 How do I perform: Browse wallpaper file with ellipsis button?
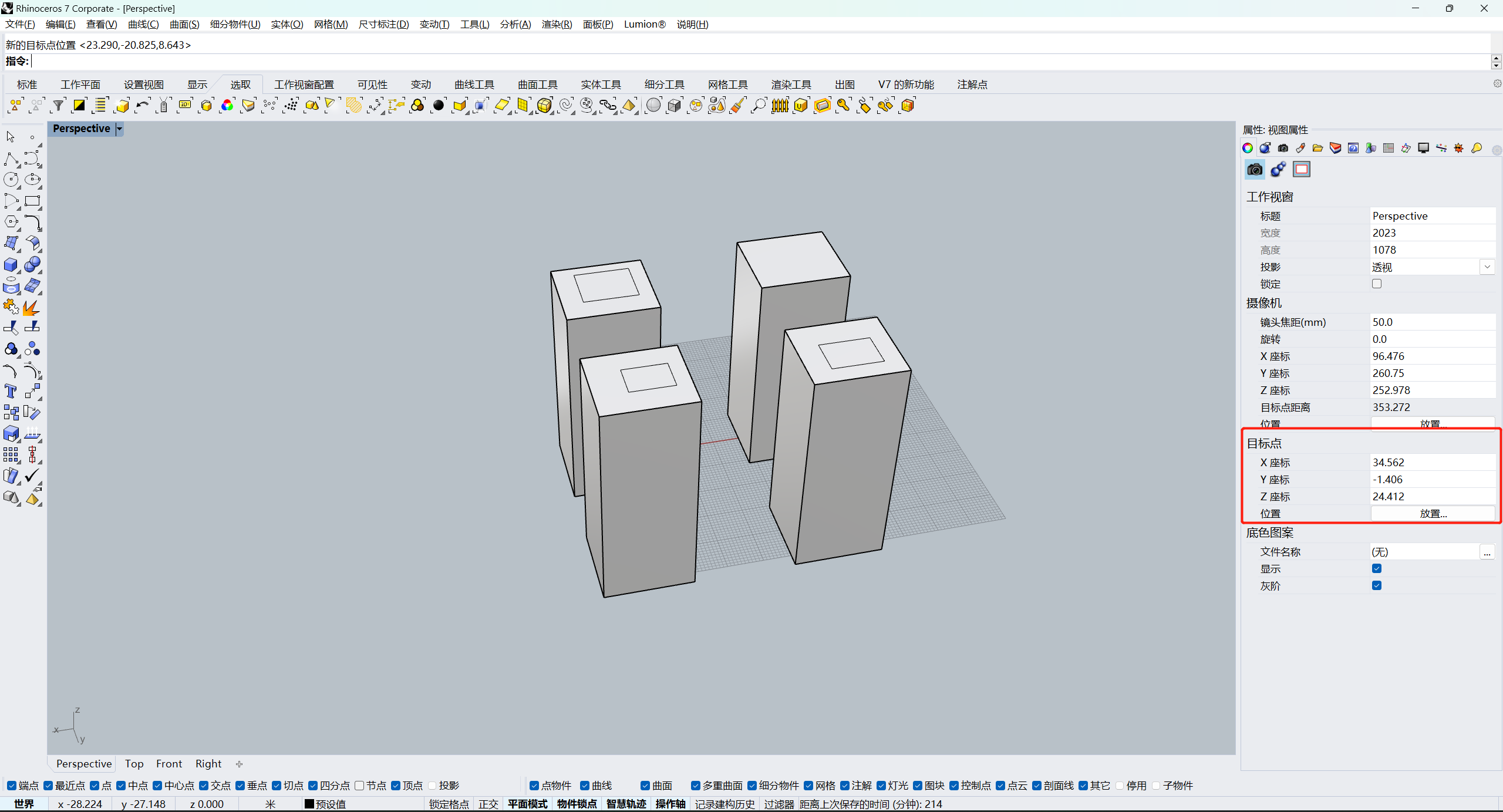coord(1487,552)
